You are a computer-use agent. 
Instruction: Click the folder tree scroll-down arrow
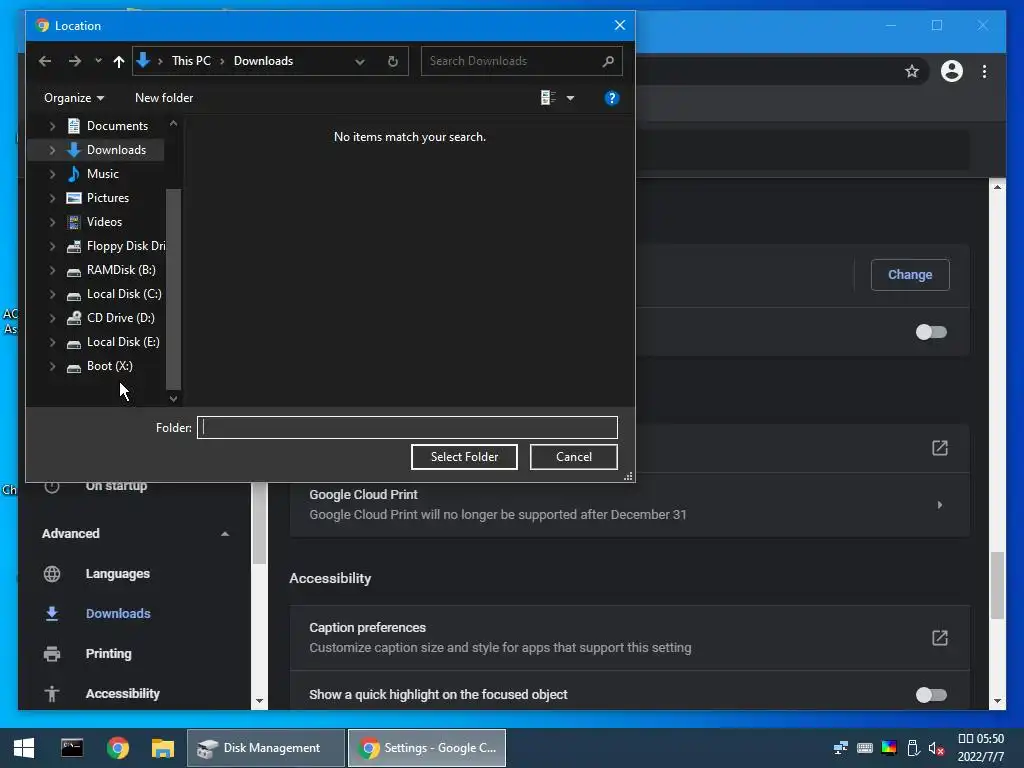pos(173,398)
